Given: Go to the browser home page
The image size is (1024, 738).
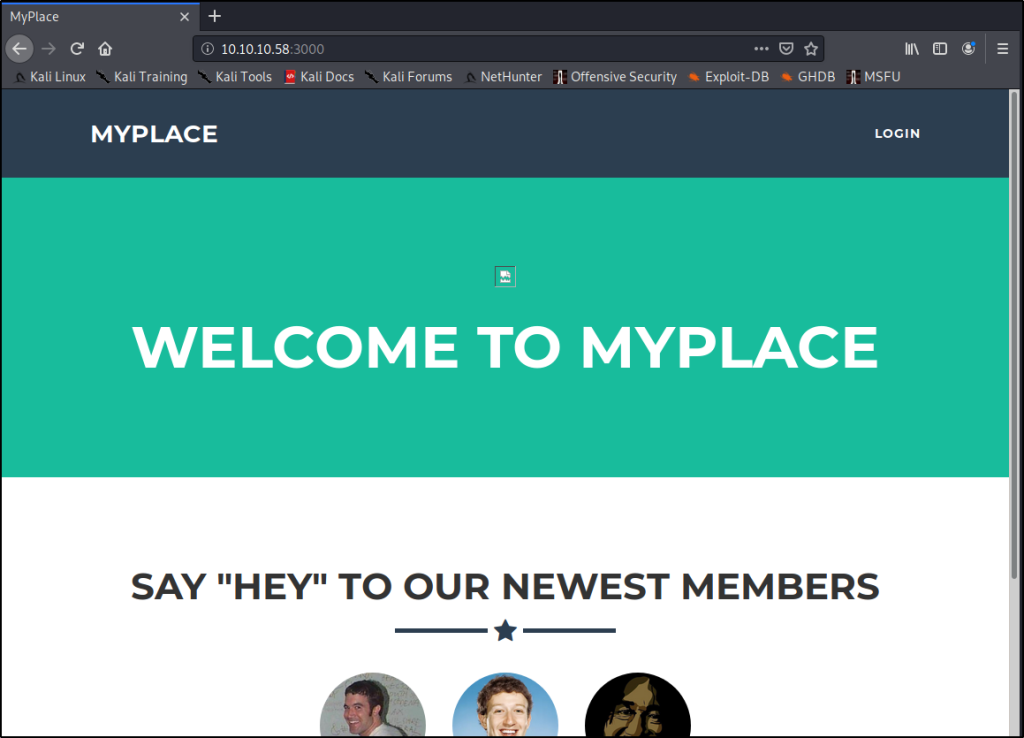Looking at the screenshot, I should tap(105, 49).
